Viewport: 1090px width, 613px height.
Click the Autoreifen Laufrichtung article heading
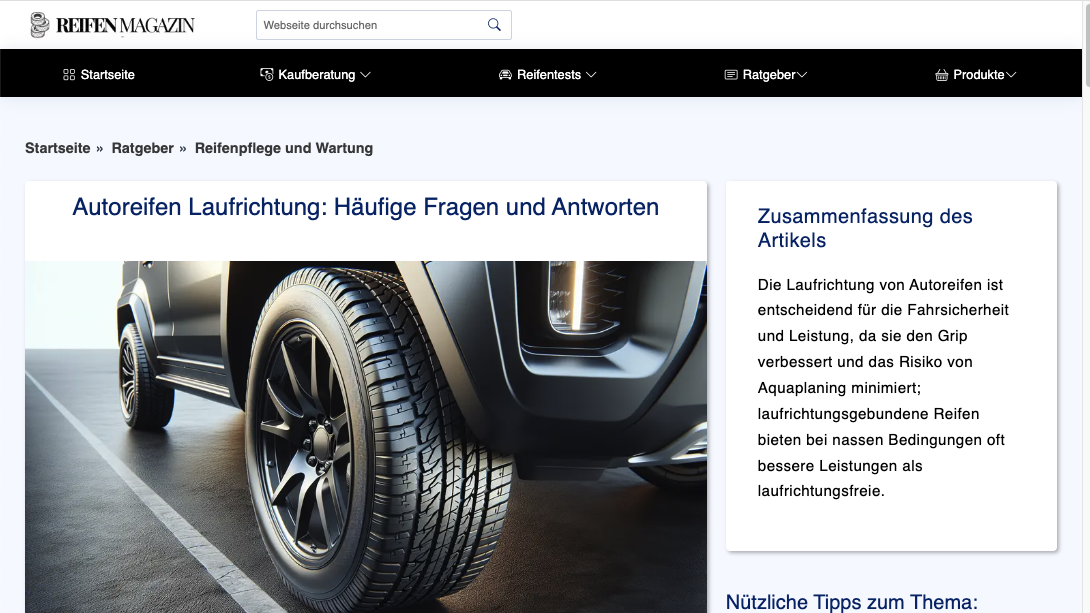point(366,207)
